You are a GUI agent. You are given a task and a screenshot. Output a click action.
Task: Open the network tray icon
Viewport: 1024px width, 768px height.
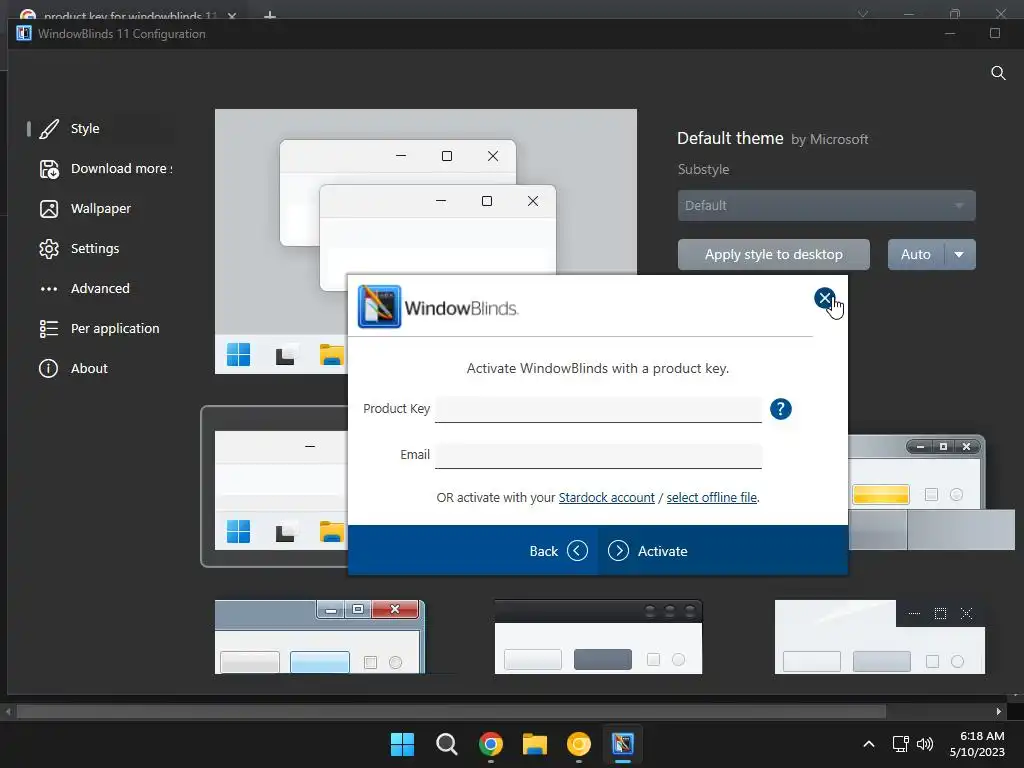click(x=901, y=744)
